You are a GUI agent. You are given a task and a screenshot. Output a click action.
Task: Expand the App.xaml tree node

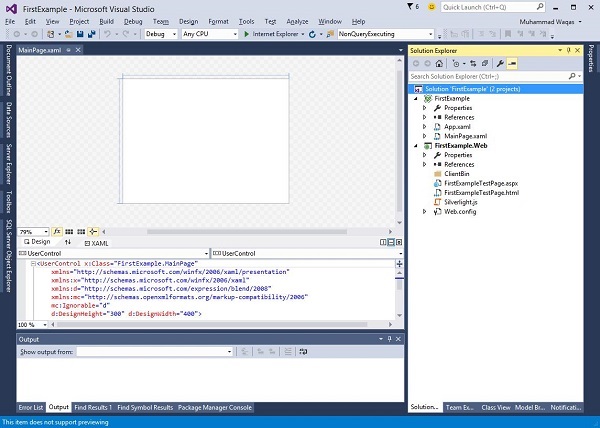(424, 127)
